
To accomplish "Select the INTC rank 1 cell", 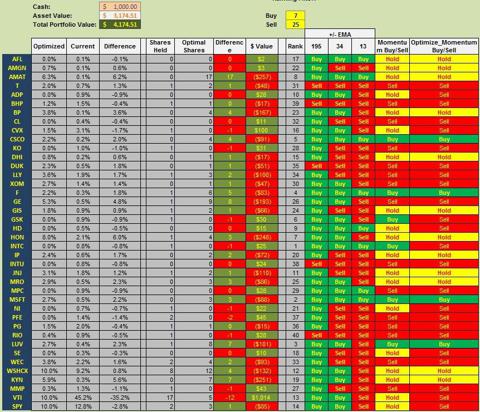I will click(x=295, y=246).
